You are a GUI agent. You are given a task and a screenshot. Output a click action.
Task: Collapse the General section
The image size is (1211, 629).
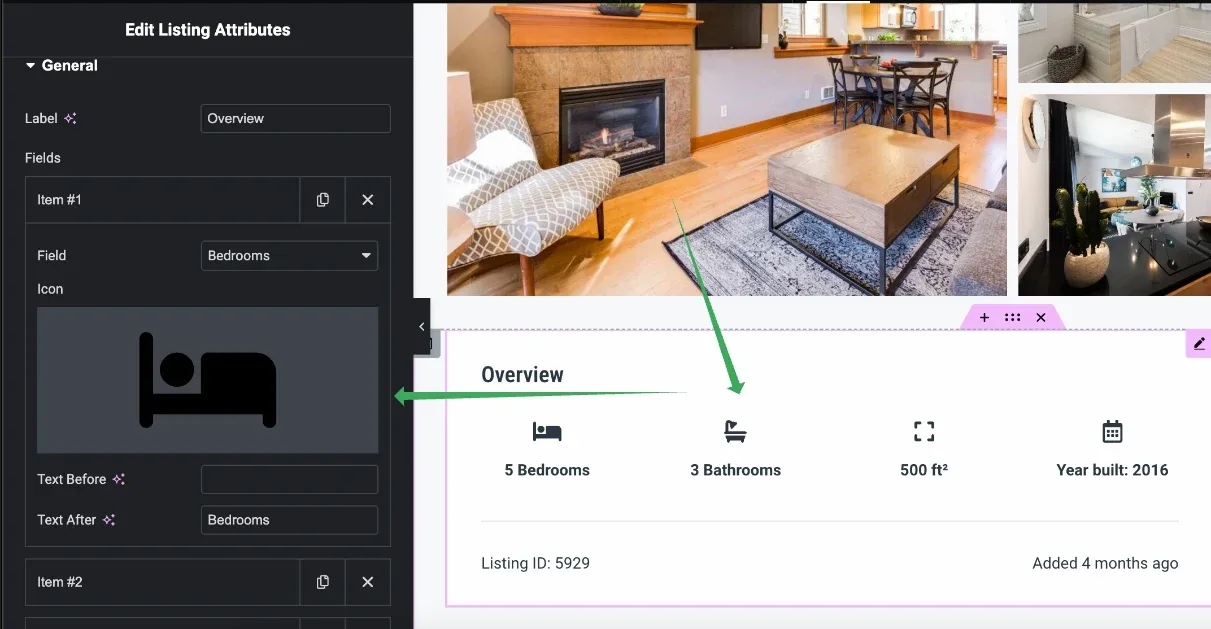click(62, 66)
